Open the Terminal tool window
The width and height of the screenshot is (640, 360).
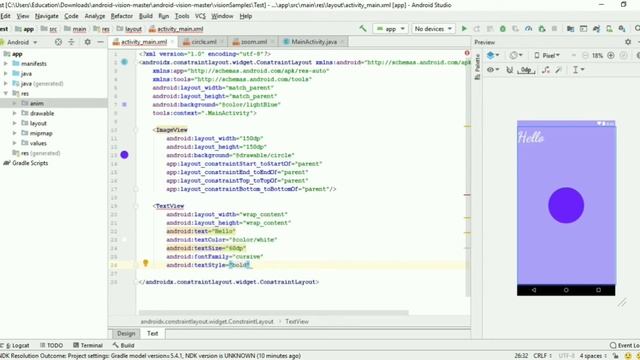[88, 345]
